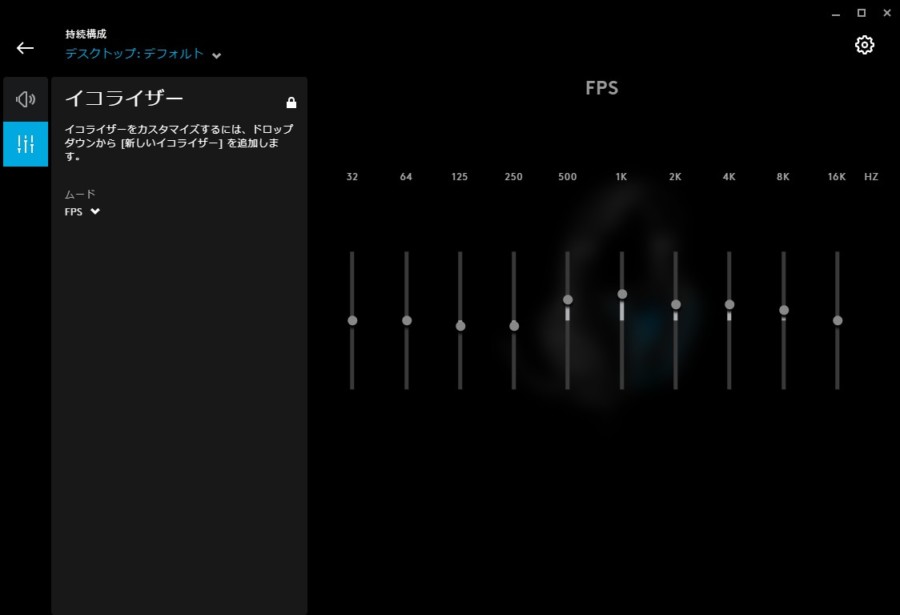Click the back arrow icon
This screenshot has height=615, width=900.
tap(25, 48)
